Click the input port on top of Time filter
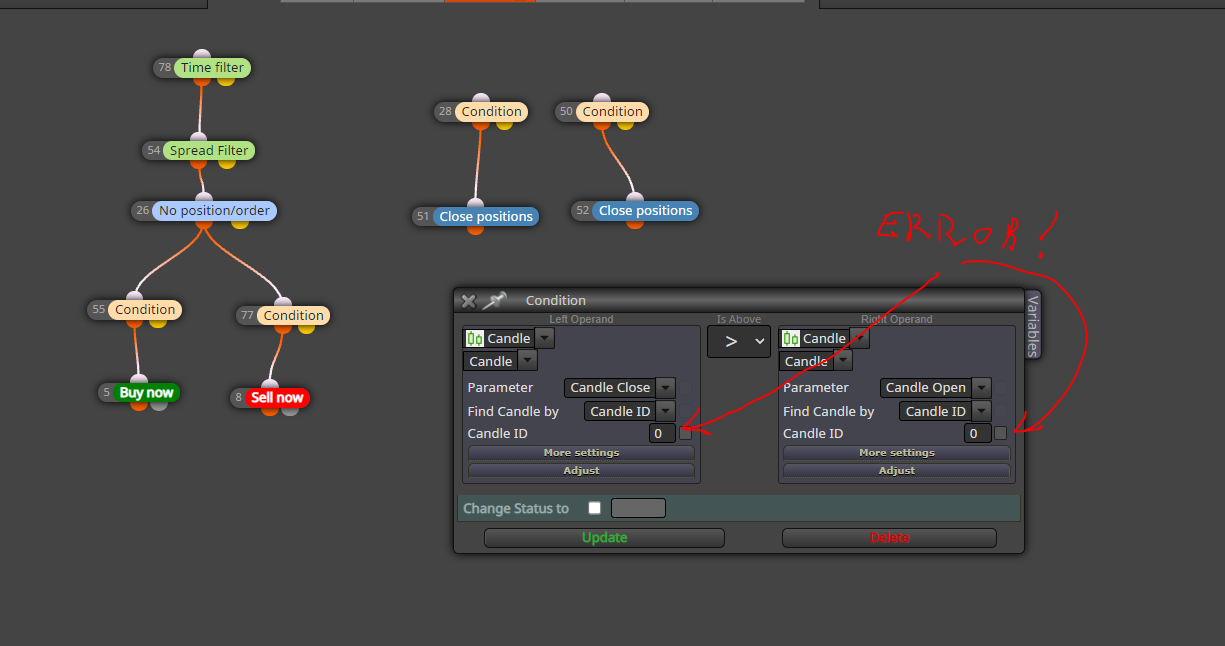This screenshot has width=1225, height=646. point(201,55)
